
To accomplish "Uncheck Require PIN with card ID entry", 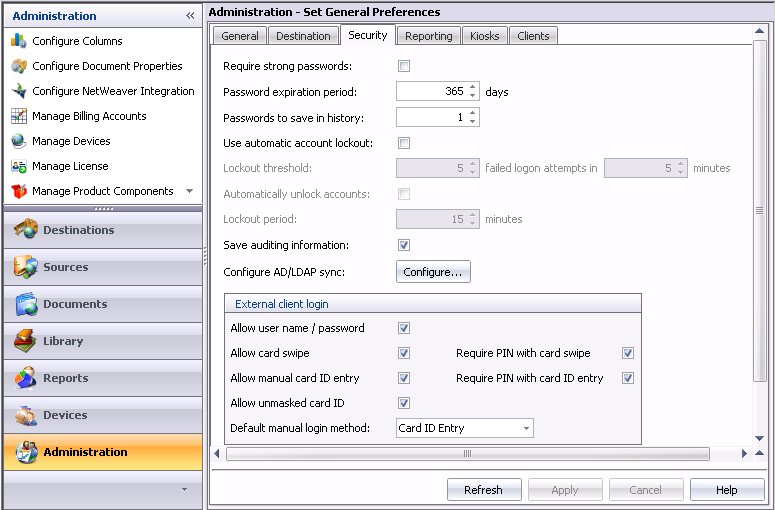I will [628, 378].
